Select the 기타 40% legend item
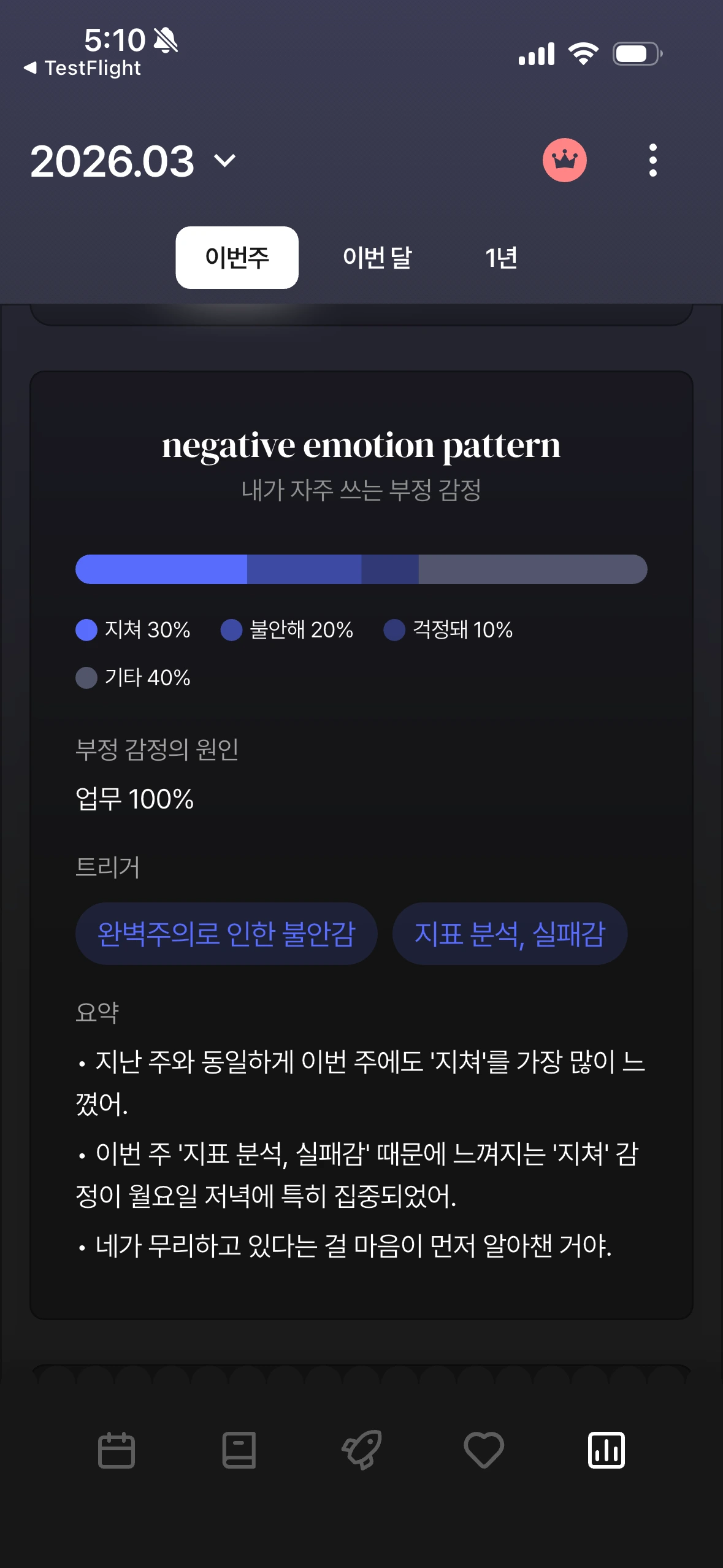The height and width of the screenshot is (1568, 723). 133,677
